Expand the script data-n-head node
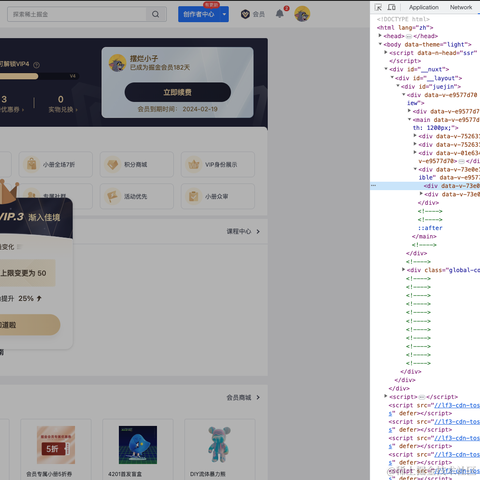Screen dimensions: 480x480 (x=385, y=52)
